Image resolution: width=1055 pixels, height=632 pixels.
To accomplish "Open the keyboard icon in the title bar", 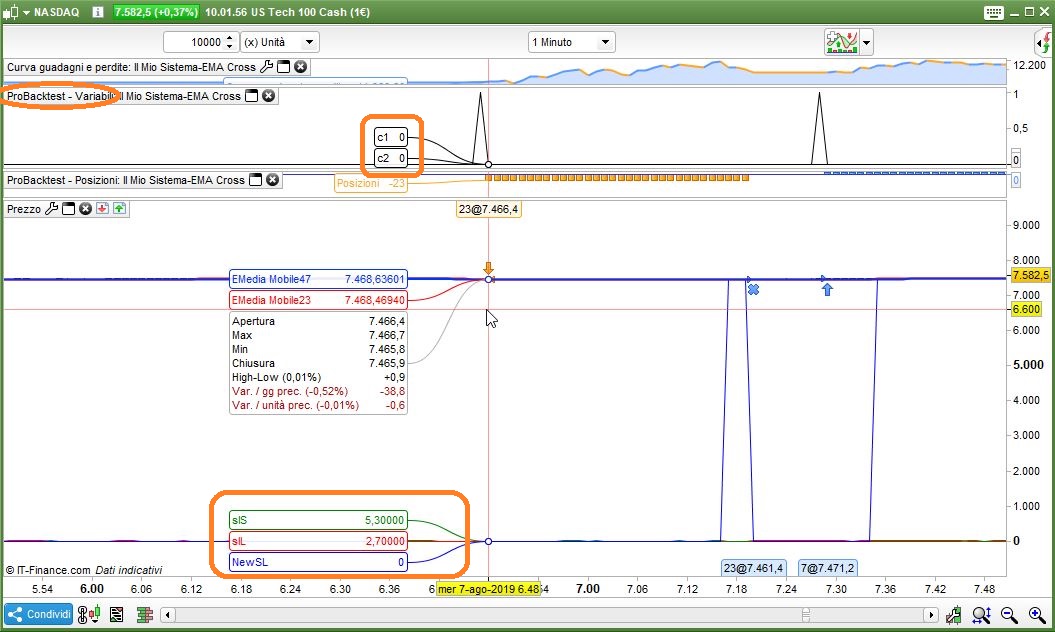I will click(993, 12).
